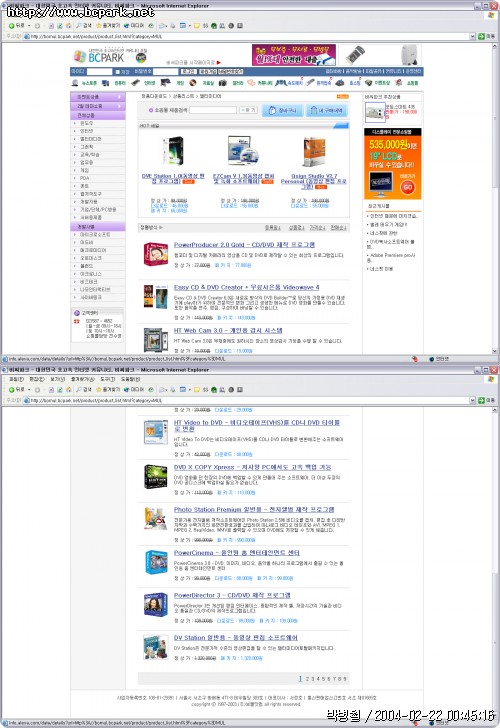
Task: Click the PowerProducer product thumbnail
Action: 156,254
